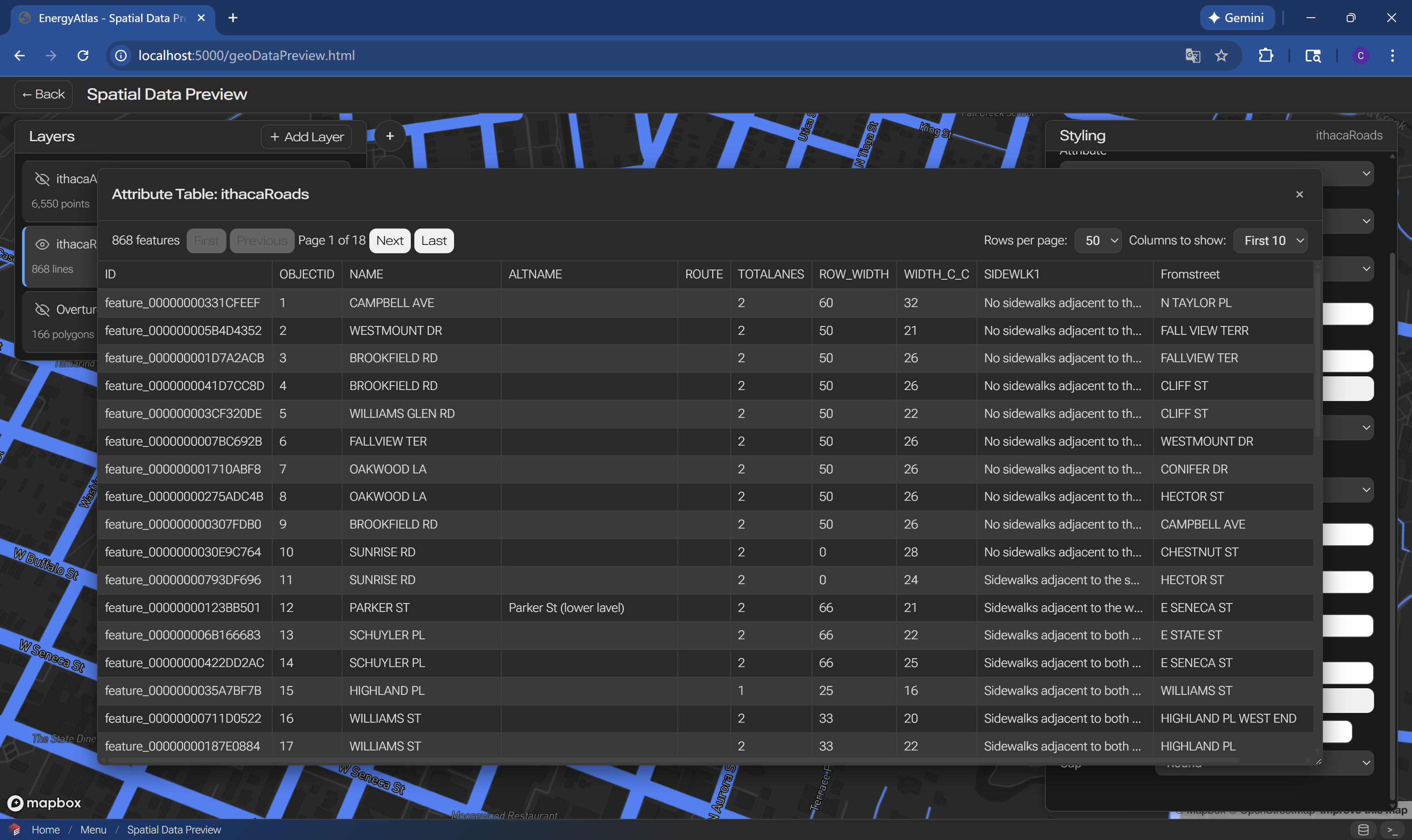
Task: Open the database icon in status bar
Action: click(1363, 830)
